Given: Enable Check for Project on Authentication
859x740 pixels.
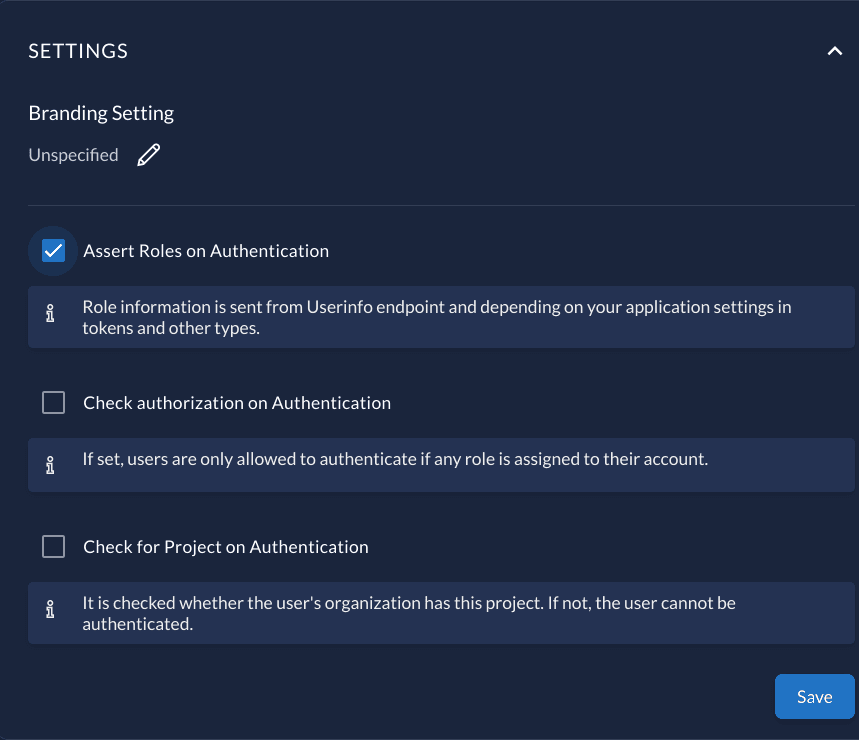Looking at the screenshot, I should [x=53, y=546].
